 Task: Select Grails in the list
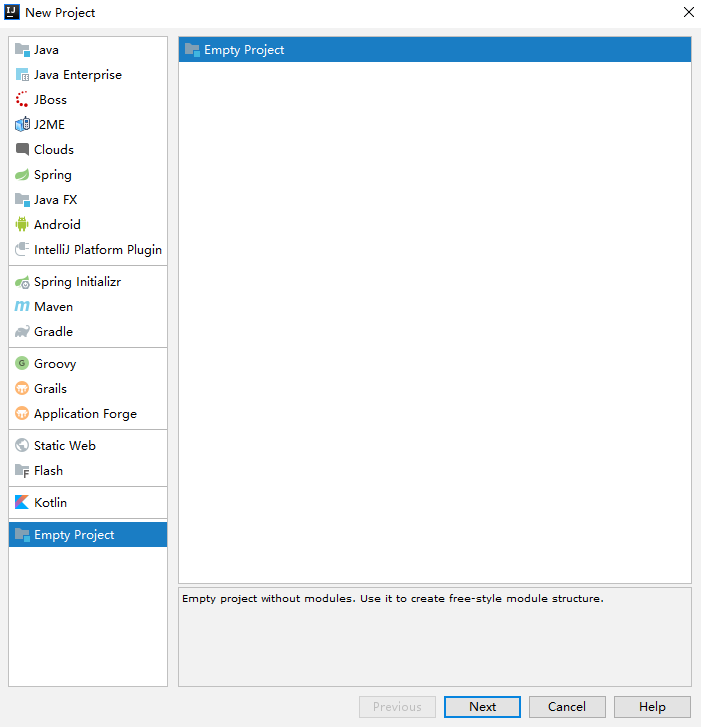coord(88,389)
